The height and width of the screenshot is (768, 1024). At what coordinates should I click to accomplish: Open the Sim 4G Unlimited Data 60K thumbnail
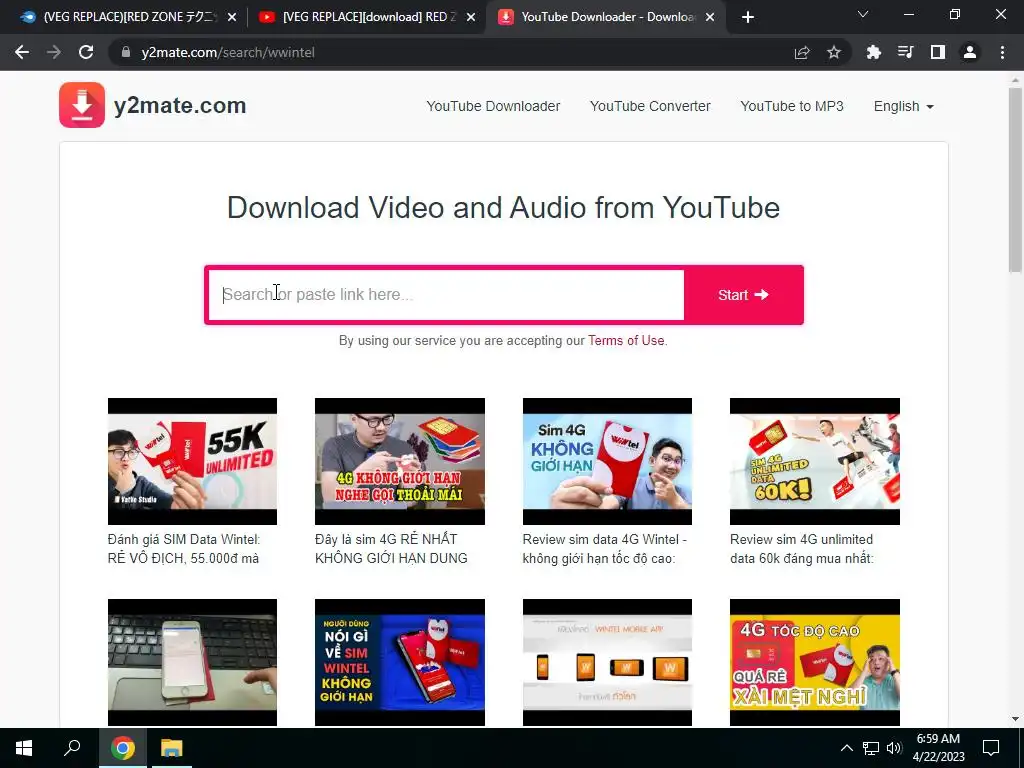click(x=814, y=461)
